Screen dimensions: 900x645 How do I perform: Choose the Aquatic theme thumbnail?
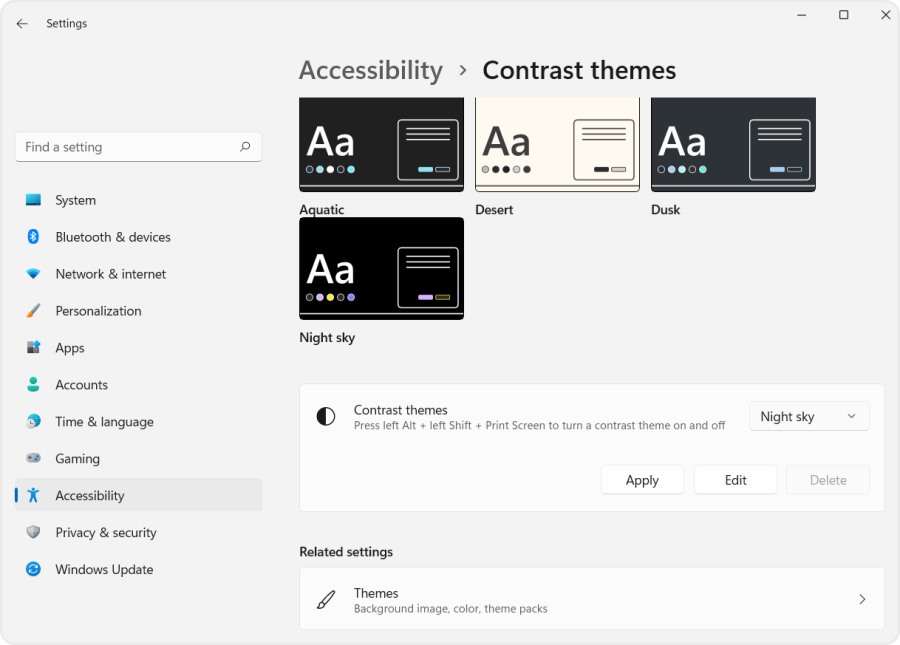tap(381, 144)
